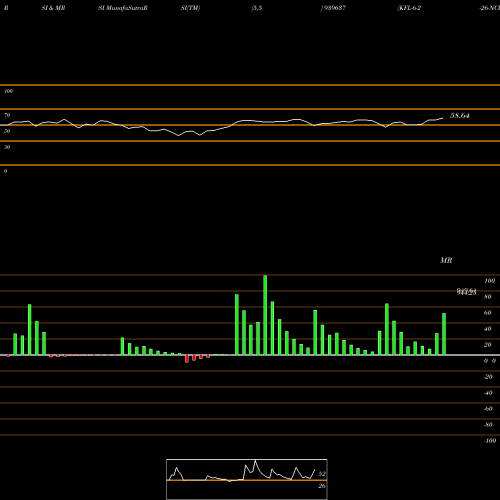Screen dimensions: 500x500
Task: Click the 'SI(TM)' header label
Action: (190, 8)
